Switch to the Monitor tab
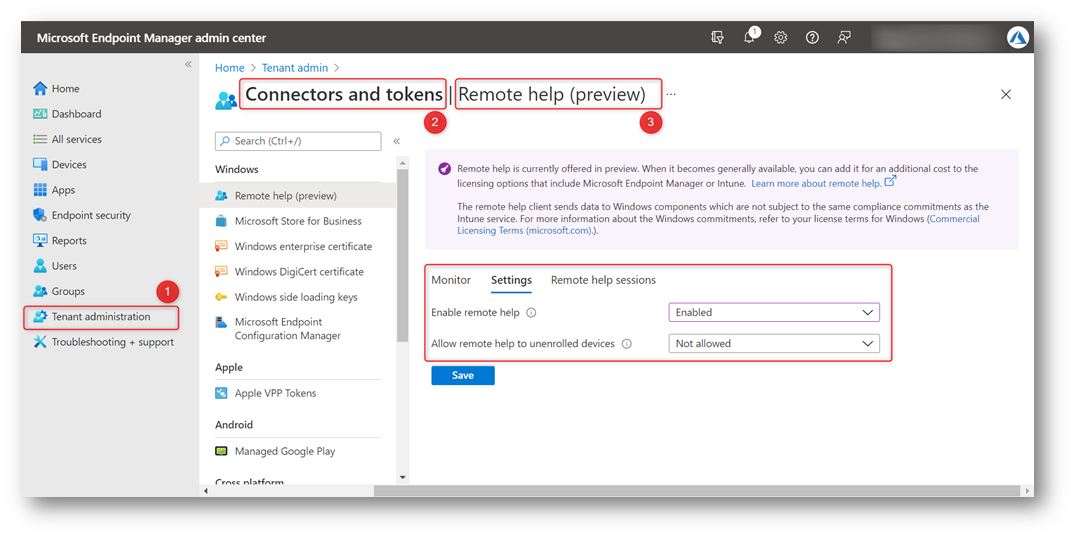This screenshot has height=539, width=1076. (451, 280)
